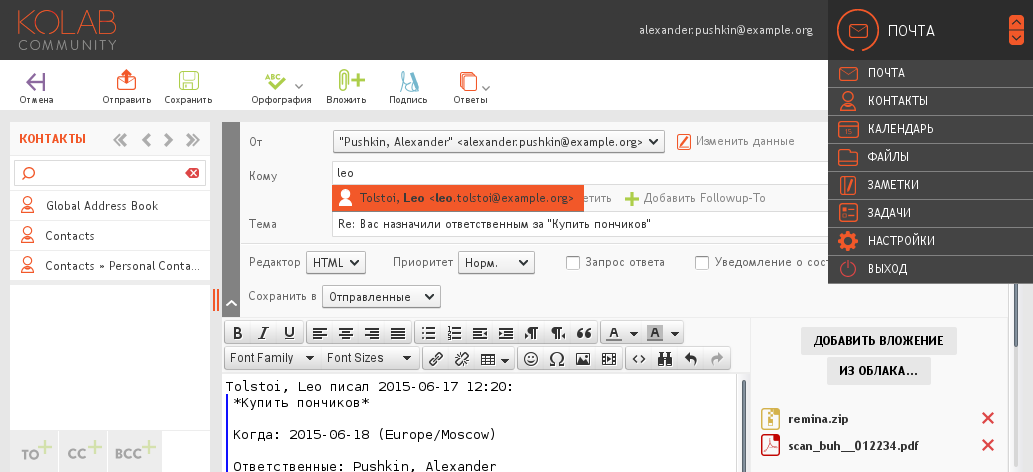Click Изменить данные link
This screenshot has width=1033, height=472.
click(735, 141)
